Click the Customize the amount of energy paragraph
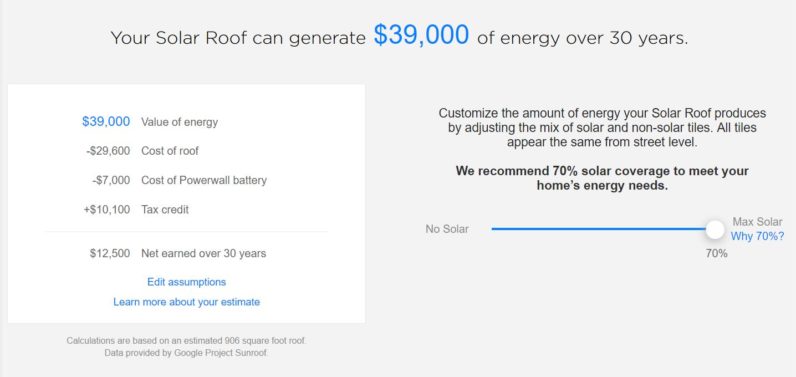Image resolution: width=796 pixels, height=377 pixels. tap(602, 127)
